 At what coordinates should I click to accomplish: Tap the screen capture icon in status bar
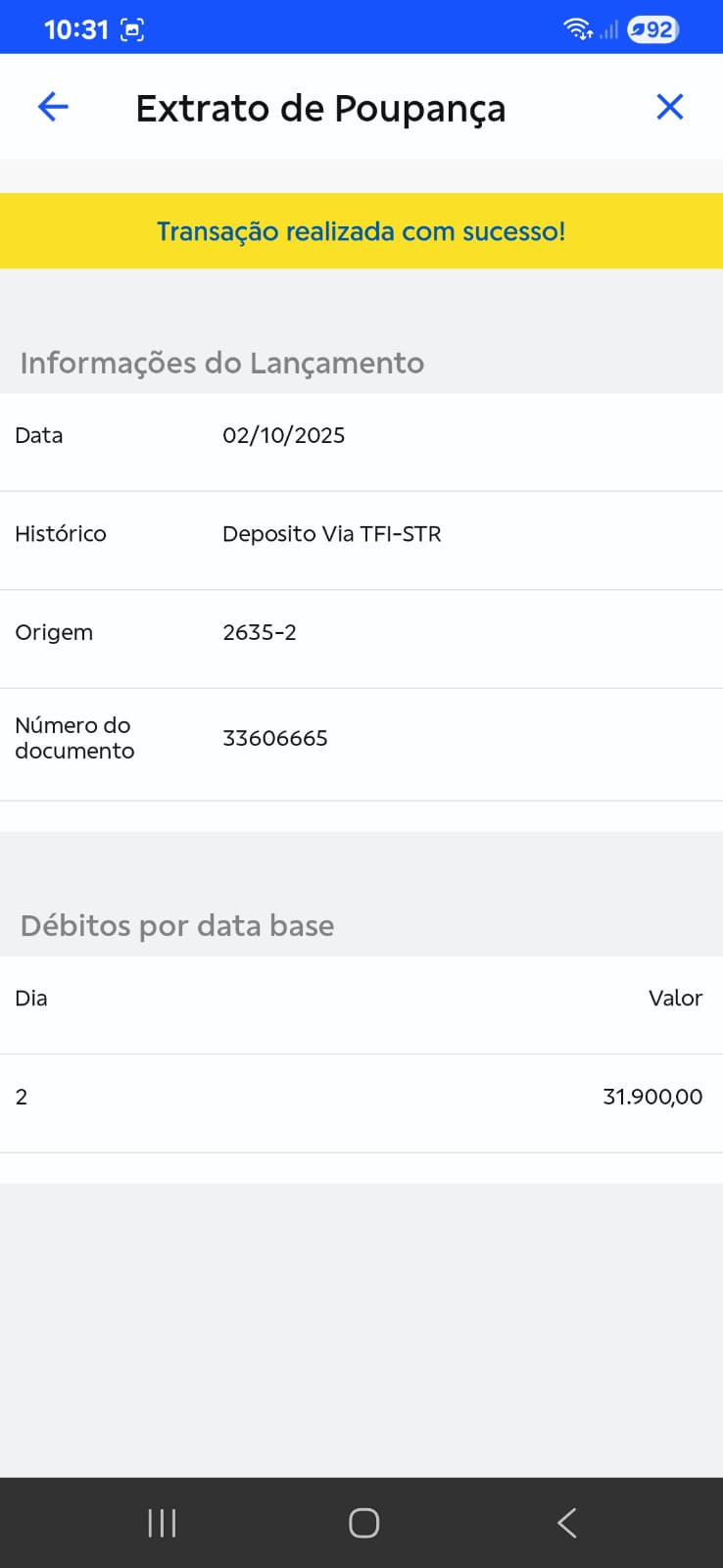(132, 29)
